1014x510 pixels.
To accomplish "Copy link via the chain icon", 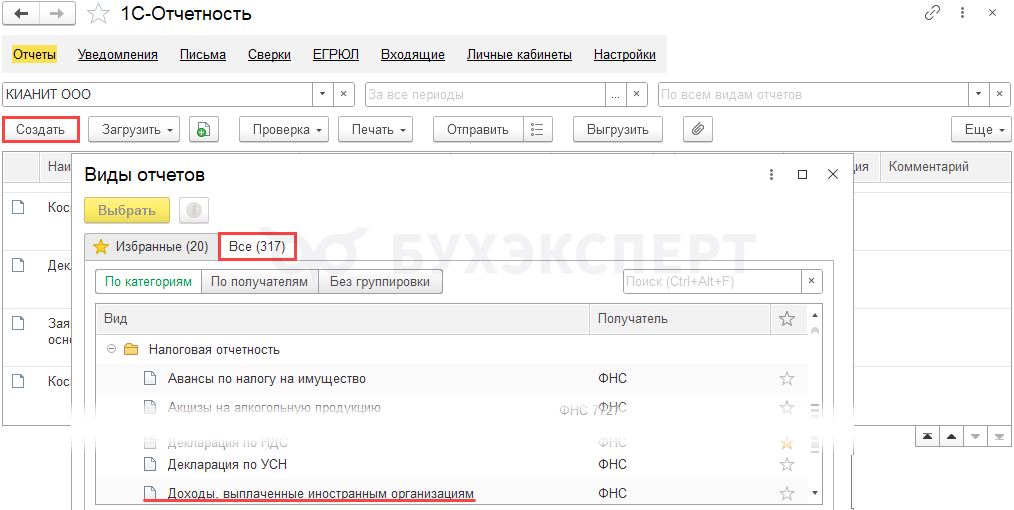I will [933, 12].
